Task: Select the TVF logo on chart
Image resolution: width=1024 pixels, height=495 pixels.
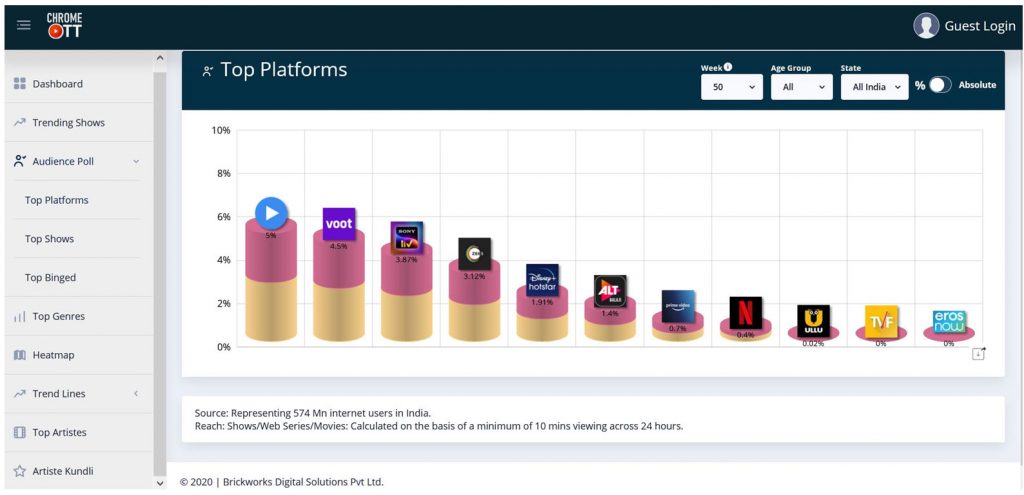Action: click(881, 320)
